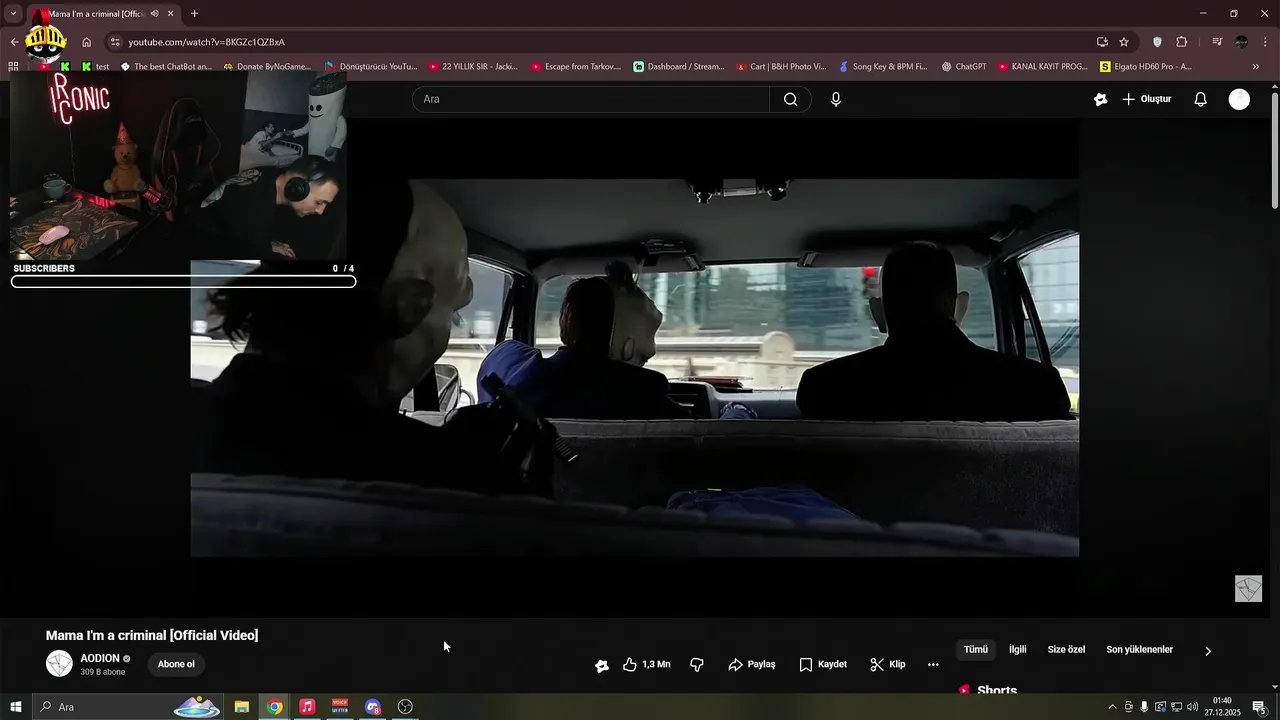Click the Oluştur create button
This screenshot has width=1280, height=720.
[1147, 99]
